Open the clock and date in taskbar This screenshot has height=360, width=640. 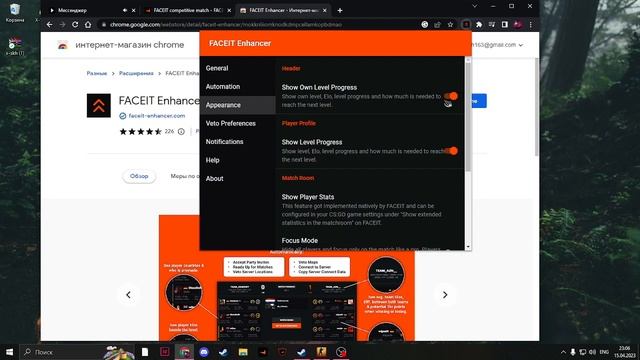click(624, 352)
